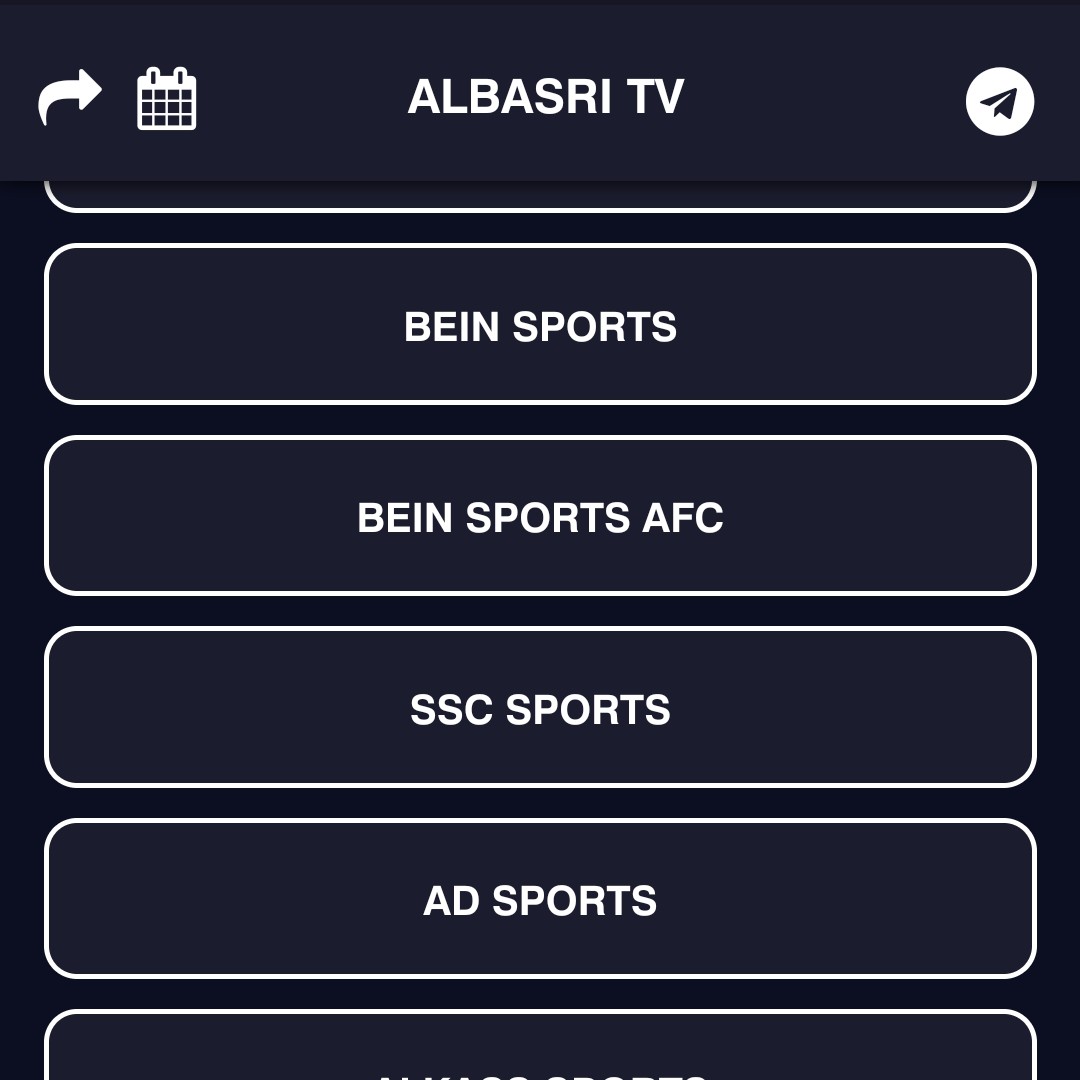Image resolution: width=1080 pixels, height=1080 pixels.
Task: Tap the cut-off button above BEIN SPORTS
Action: pos(540,196)
